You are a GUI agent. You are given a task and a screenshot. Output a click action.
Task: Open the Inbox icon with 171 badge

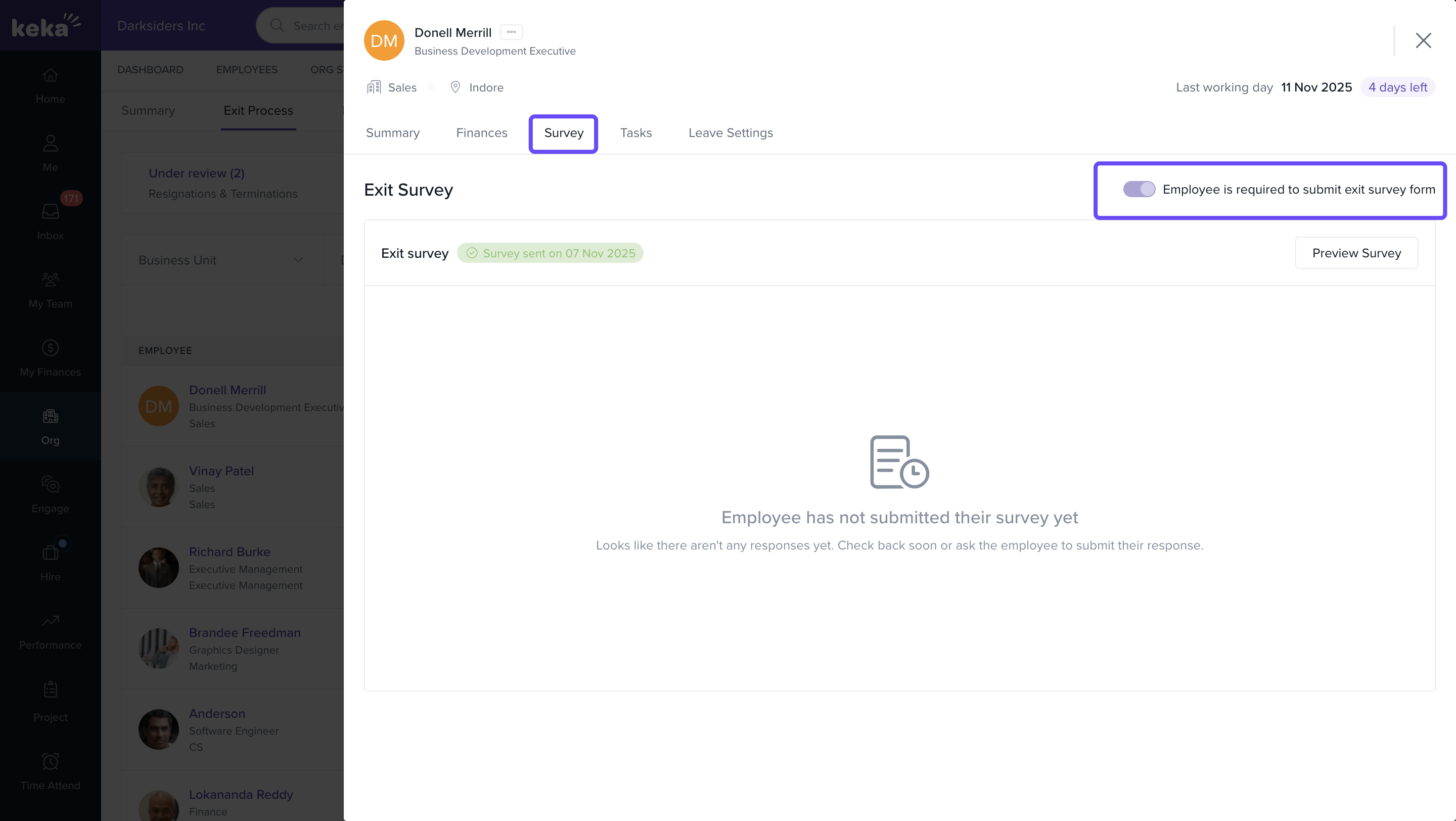pyautogui.click(x=51, y=212)
